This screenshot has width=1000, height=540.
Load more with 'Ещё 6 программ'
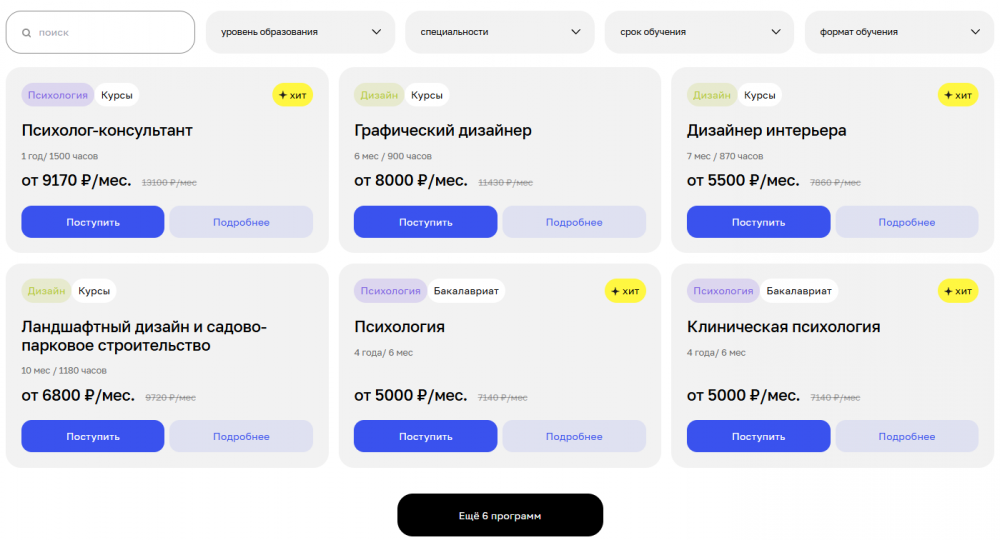500,515
